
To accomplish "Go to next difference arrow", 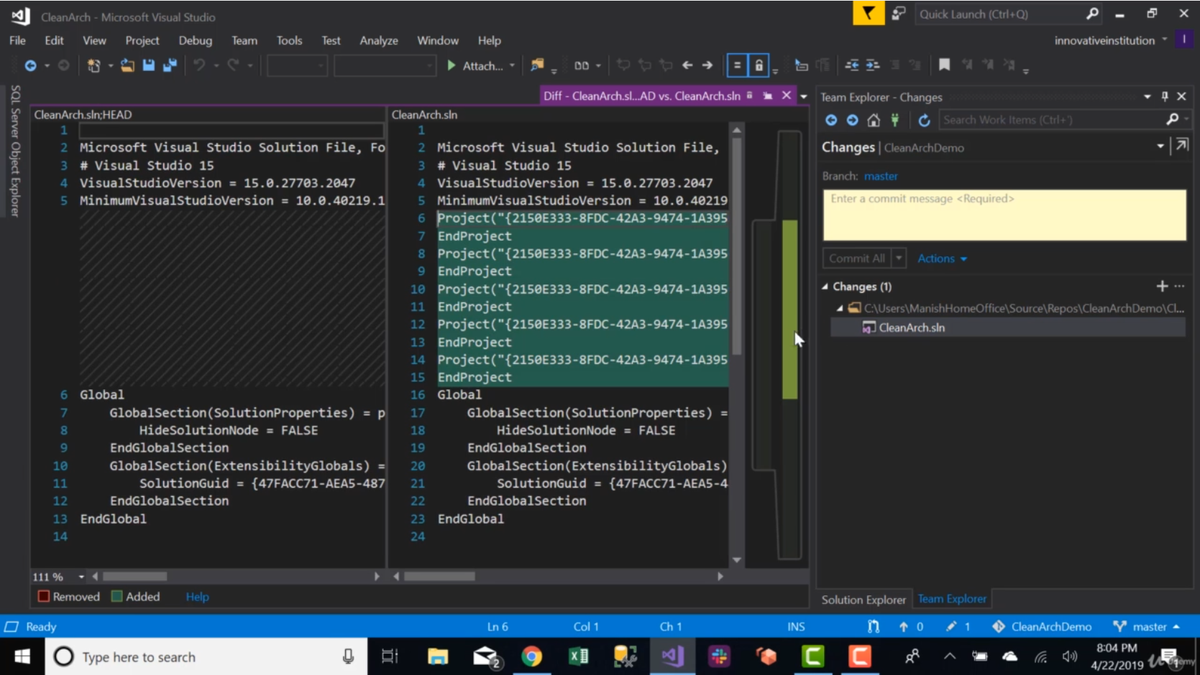I will 707,65.
